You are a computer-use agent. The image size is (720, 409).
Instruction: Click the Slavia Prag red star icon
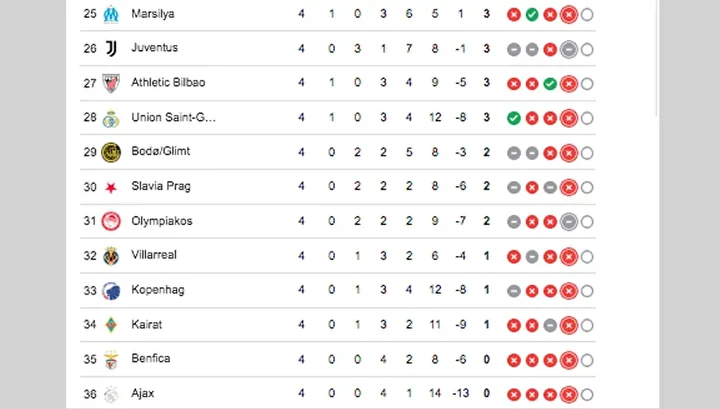coord(111,187)
